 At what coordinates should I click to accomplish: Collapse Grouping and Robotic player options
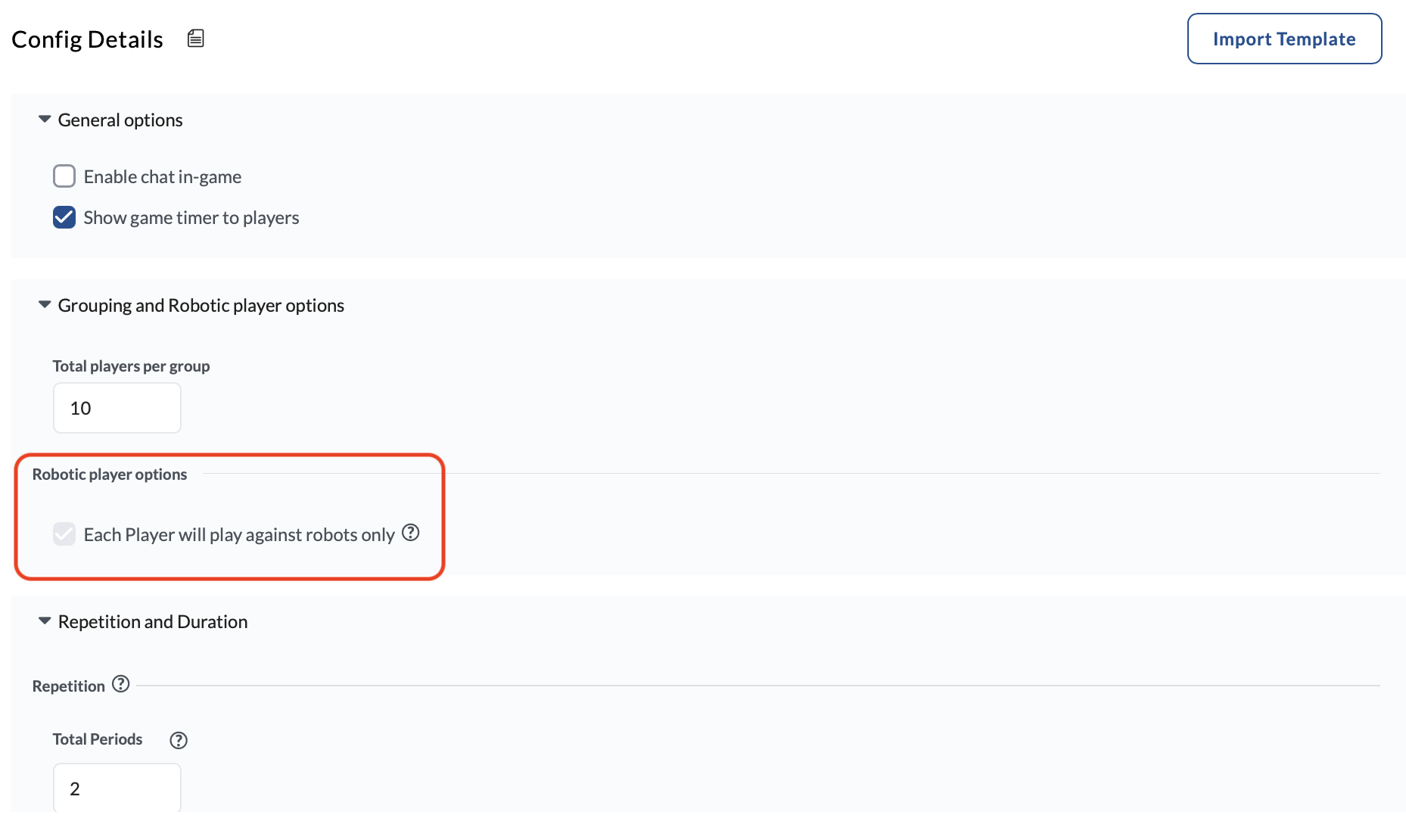[44, 304]
